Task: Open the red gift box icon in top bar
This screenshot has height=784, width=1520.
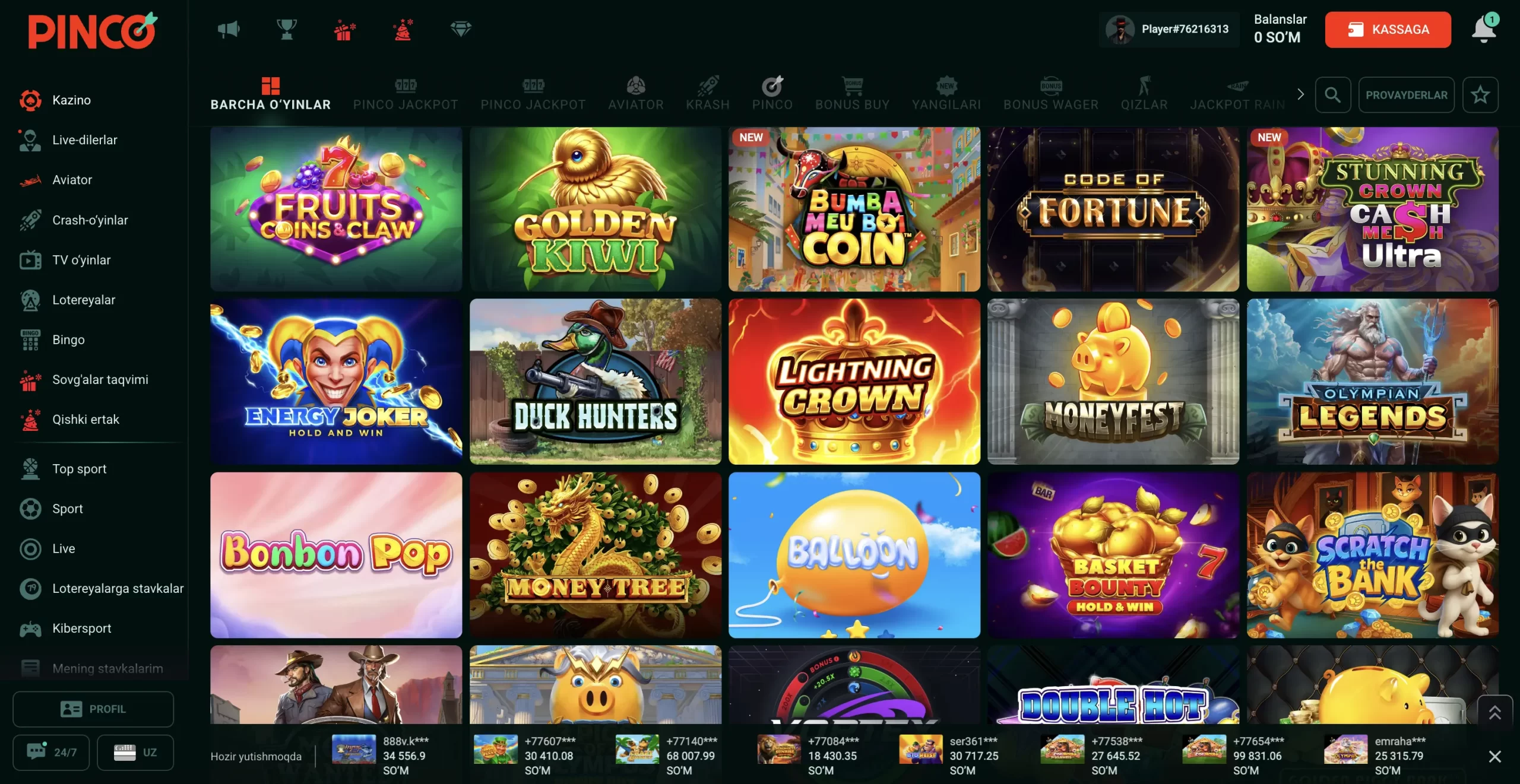Action: tap(344, 29)
